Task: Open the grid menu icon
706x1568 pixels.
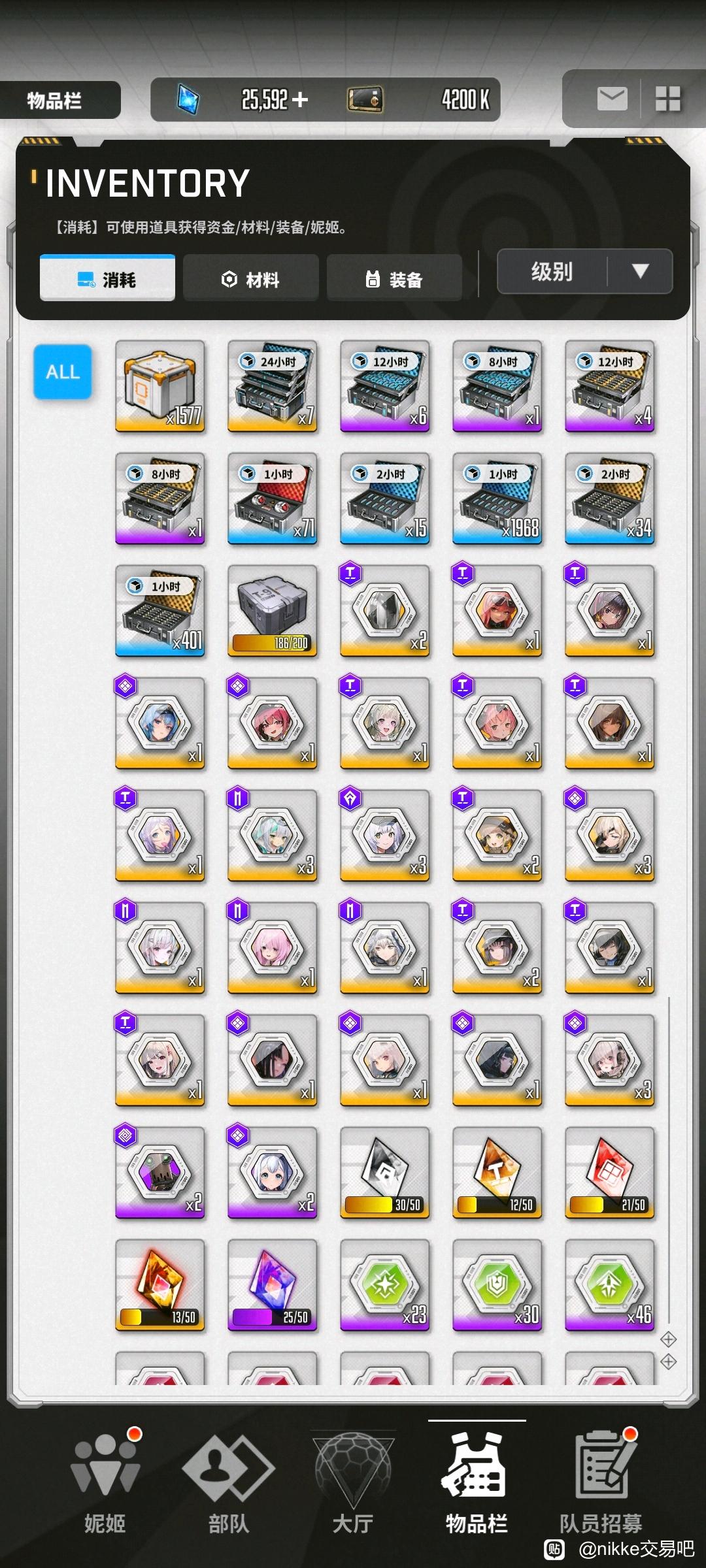Action: 668,99
